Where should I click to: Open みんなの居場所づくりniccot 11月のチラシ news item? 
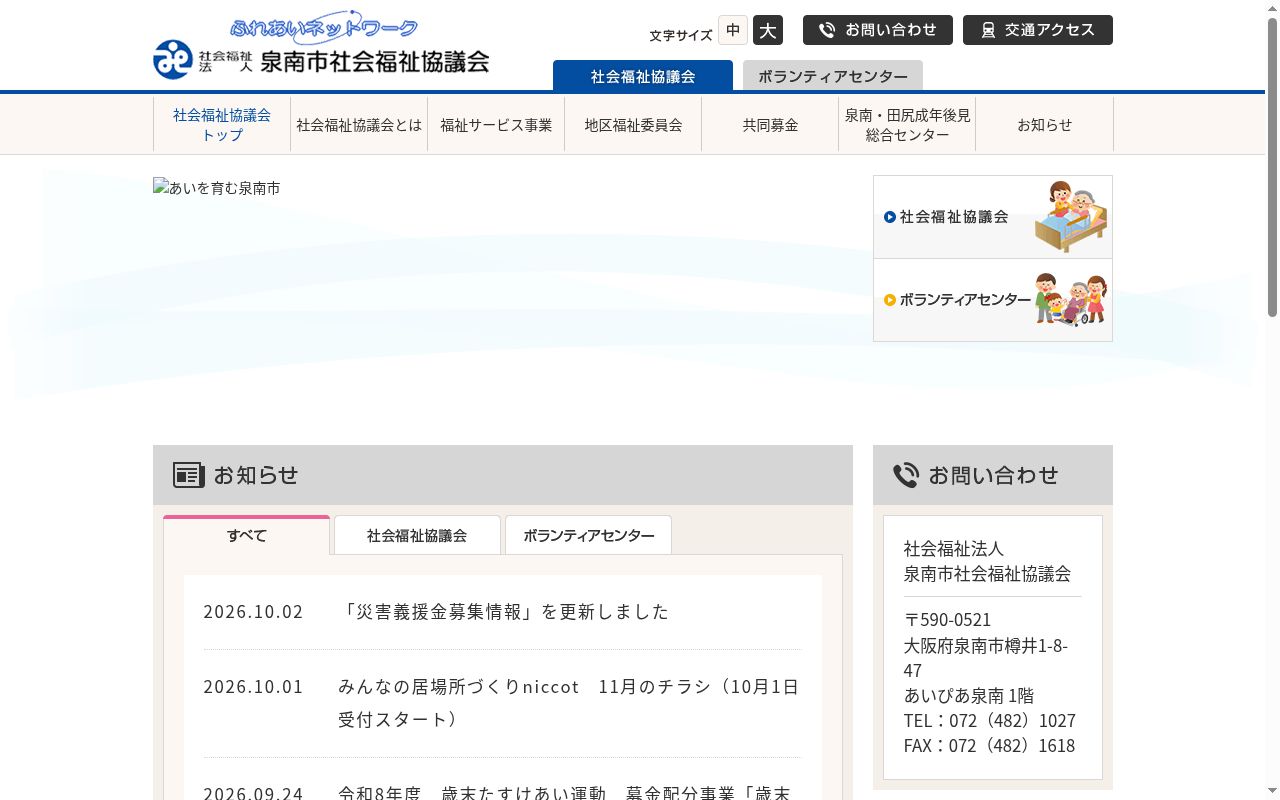coord(569,703)
